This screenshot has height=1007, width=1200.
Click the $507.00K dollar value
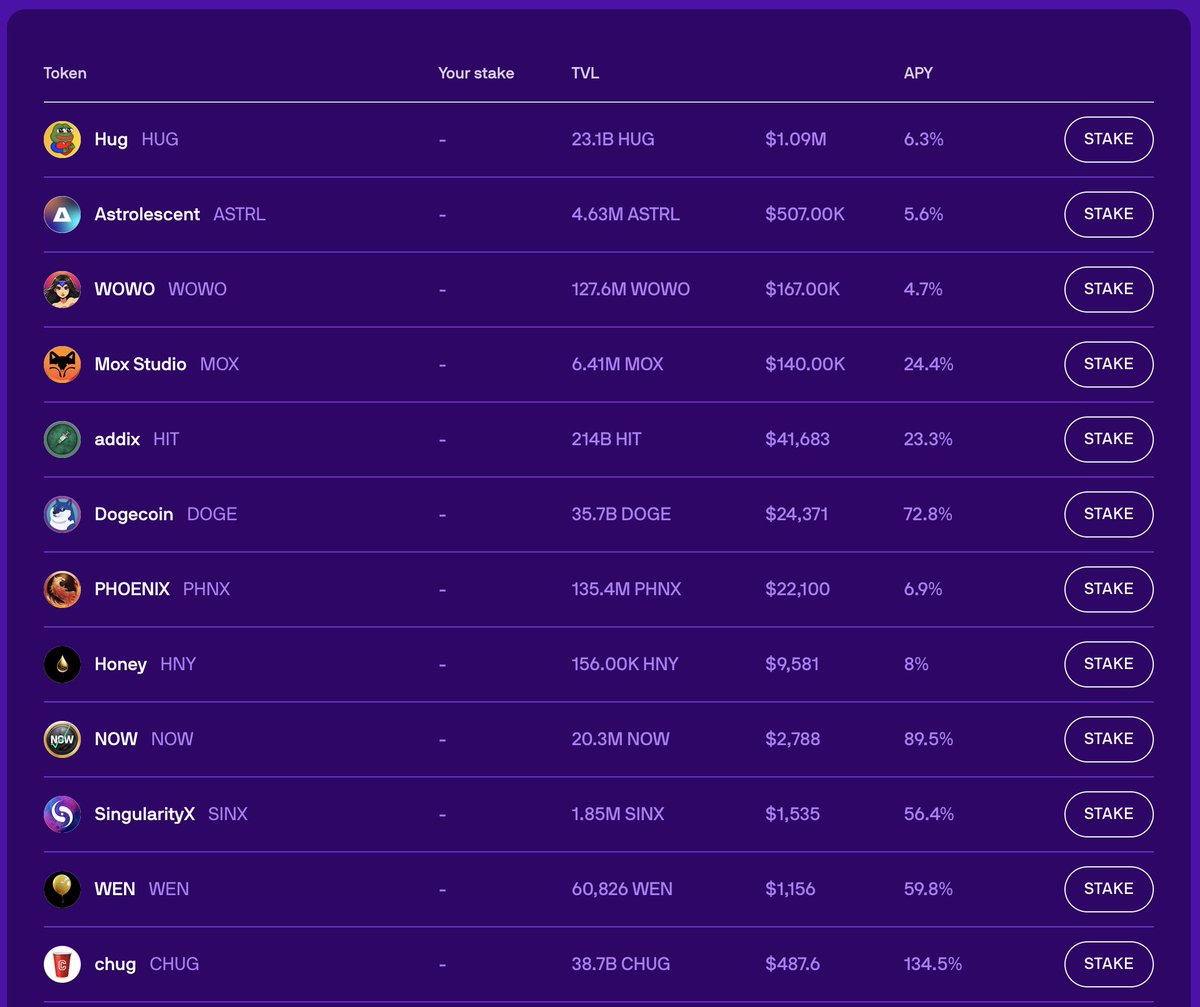(805, 214)
